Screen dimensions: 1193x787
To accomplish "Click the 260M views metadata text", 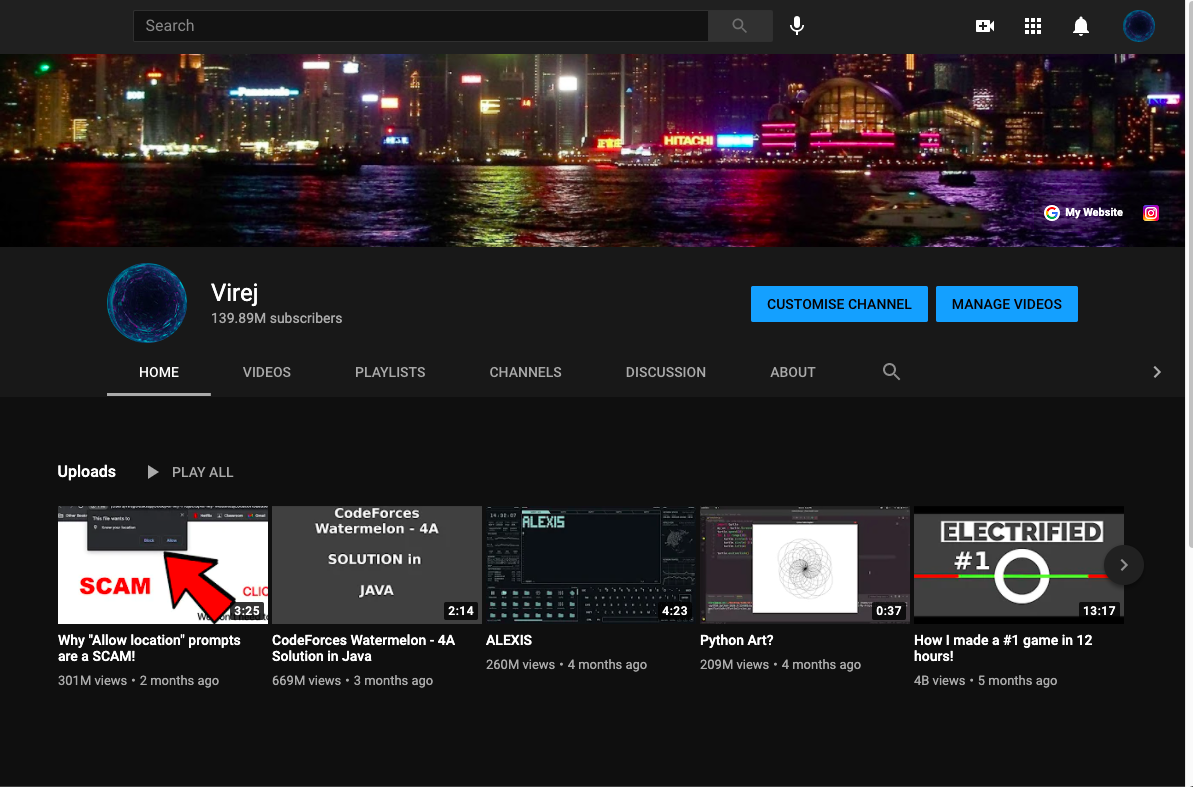I will point(520,664).
